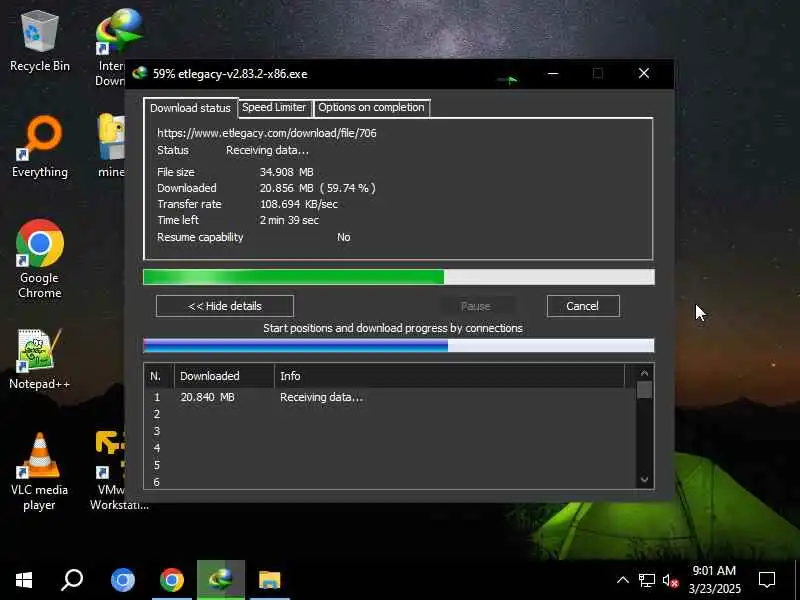800x600 pixels.
Task: Close the etlegacy download window
Action: pyautogui.click(x=644, y=73)
